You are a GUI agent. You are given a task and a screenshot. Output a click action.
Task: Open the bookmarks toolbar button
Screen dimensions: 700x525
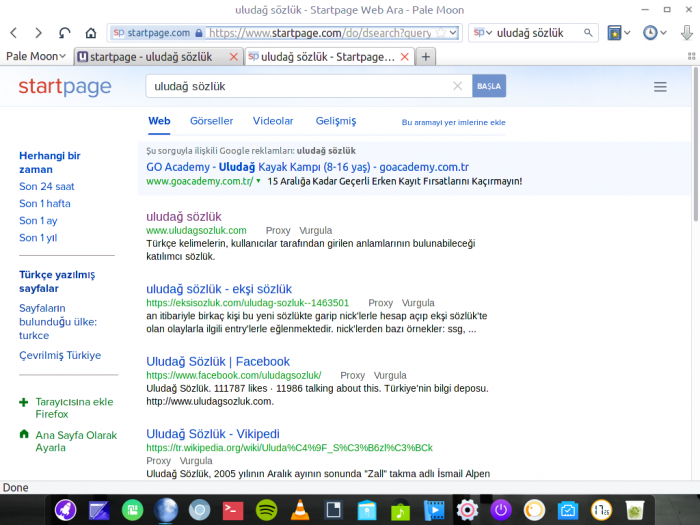(x=614, y=33)
